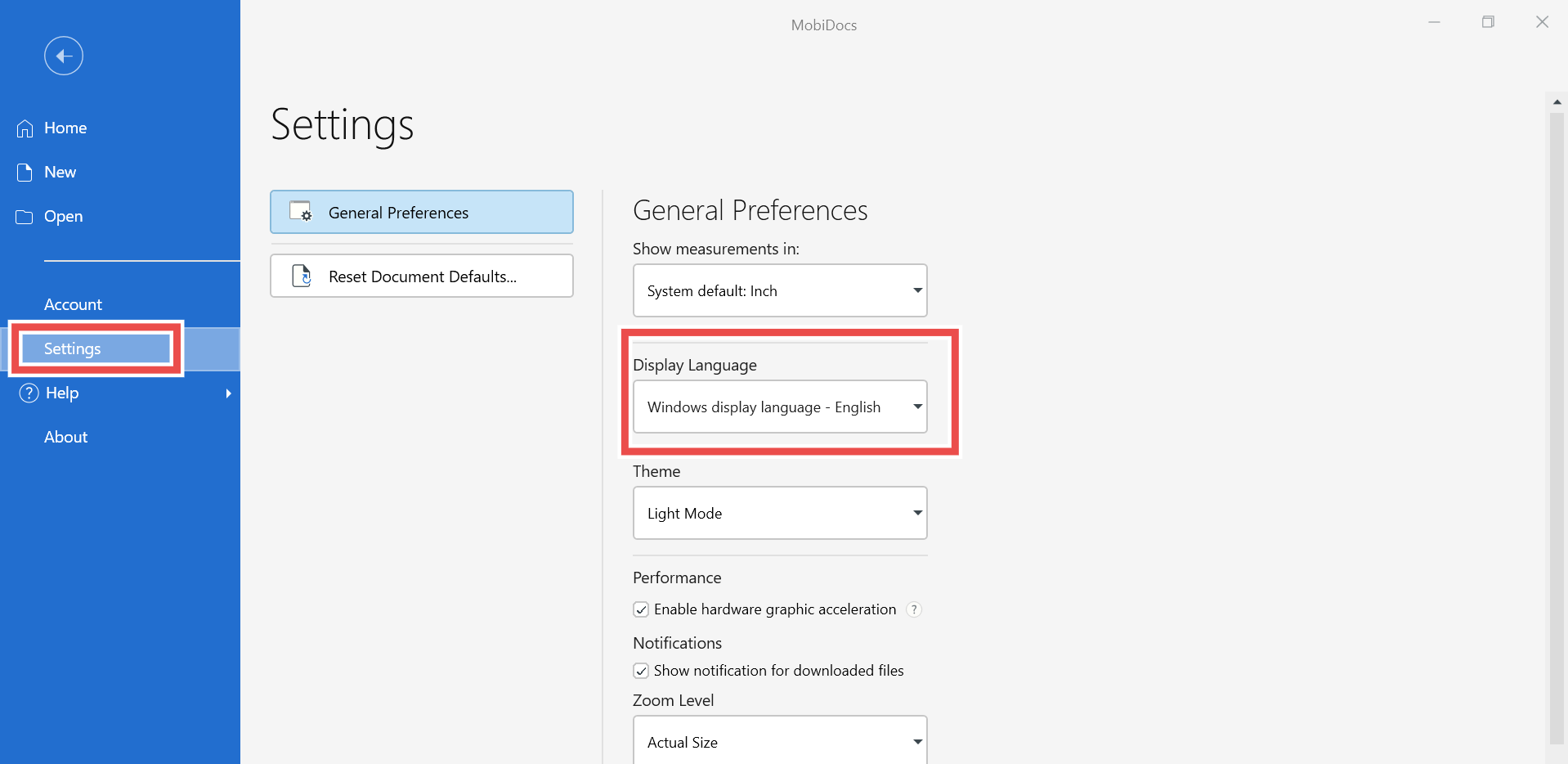Click the General Preferences heading text

point(750,210)
